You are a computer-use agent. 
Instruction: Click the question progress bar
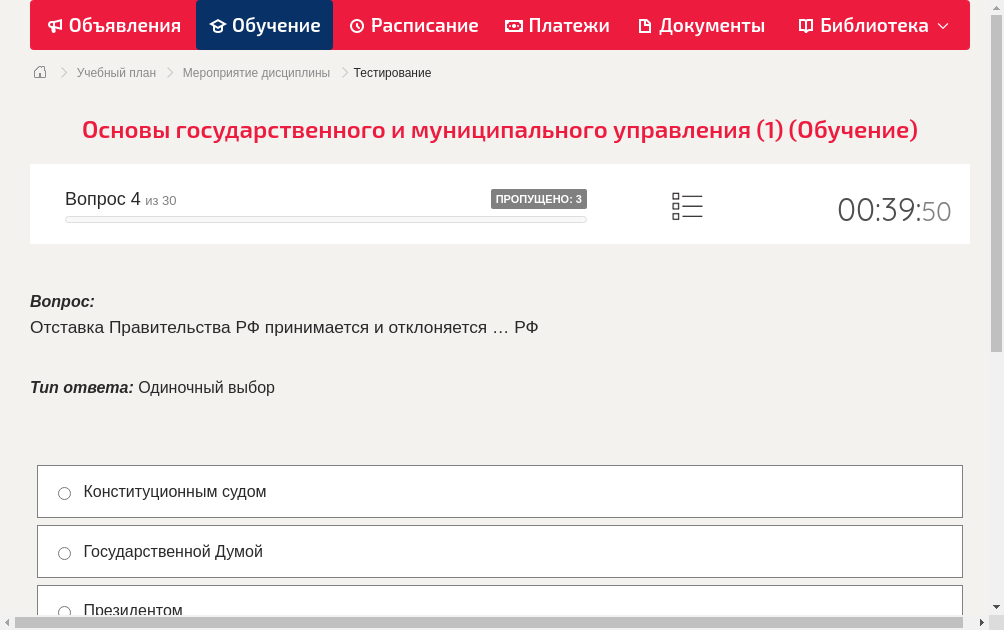pos(325,218)
